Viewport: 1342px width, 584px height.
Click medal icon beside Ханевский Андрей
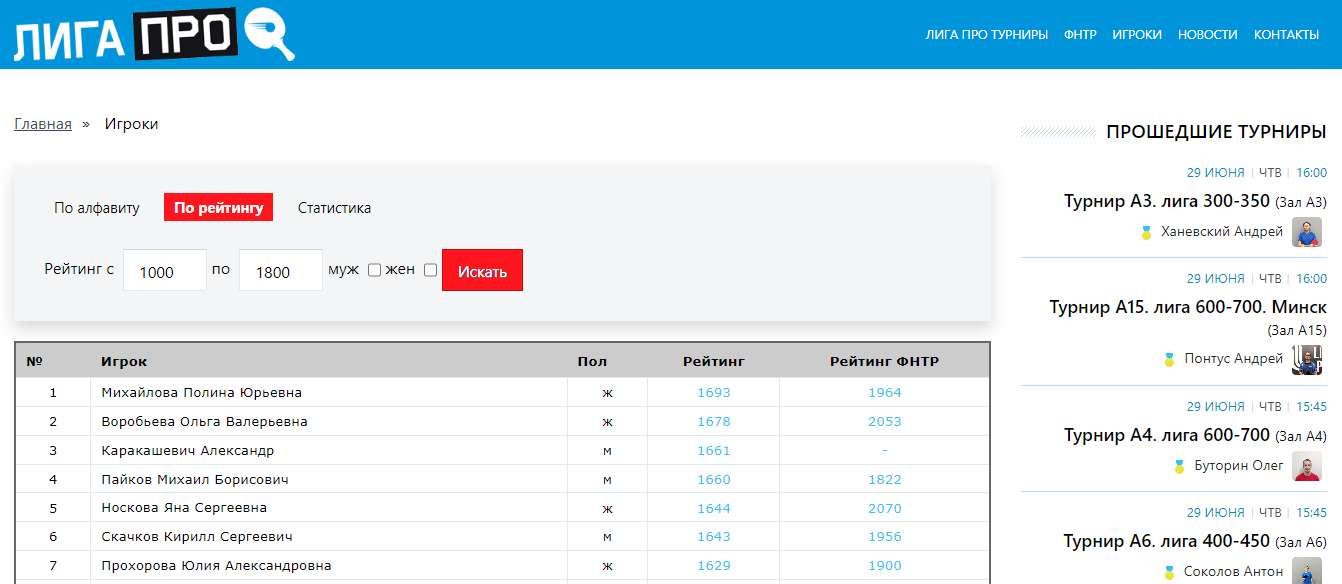(1147, 233)
